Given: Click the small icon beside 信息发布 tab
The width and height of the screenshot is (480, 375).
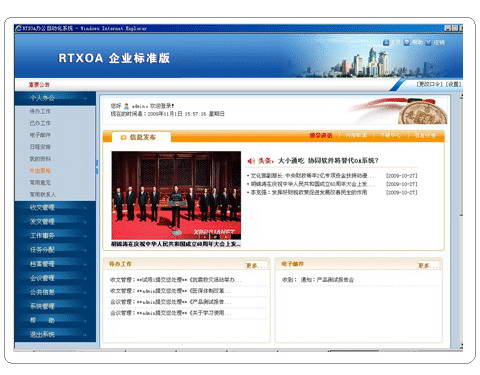Looking at the screenshot, I should pos(123,137).
